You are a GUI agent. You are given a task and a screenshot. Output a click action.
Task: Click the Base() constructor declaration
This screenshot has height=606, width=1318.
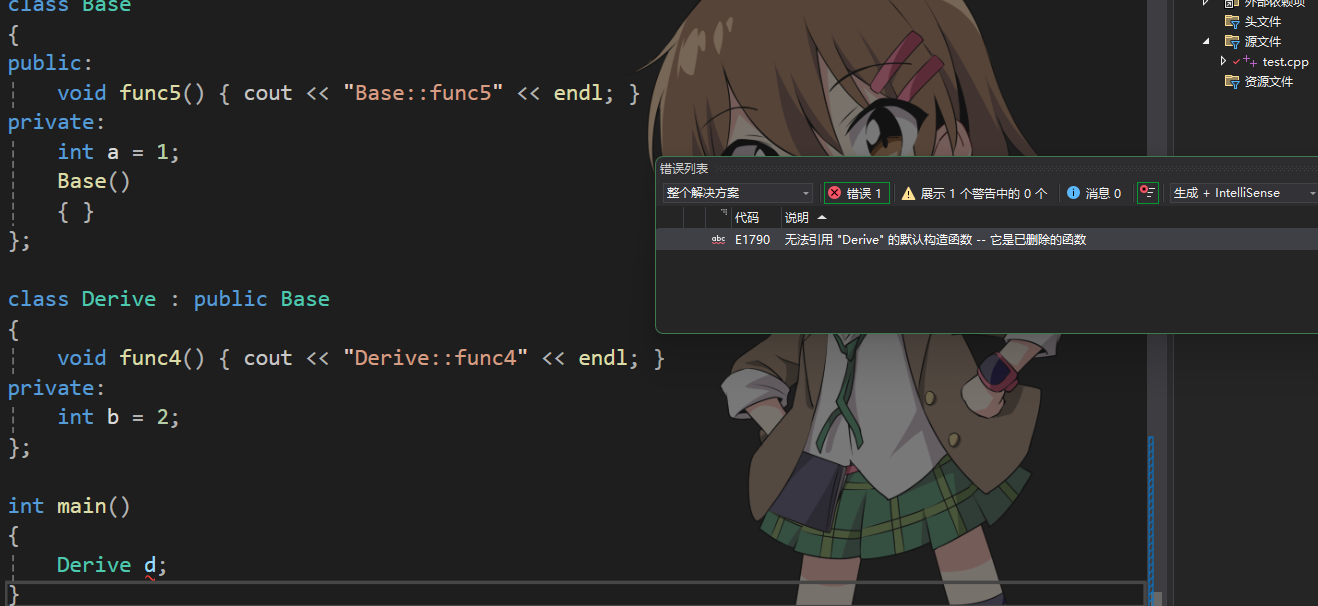pyautogui.click(x=94, y=181)
